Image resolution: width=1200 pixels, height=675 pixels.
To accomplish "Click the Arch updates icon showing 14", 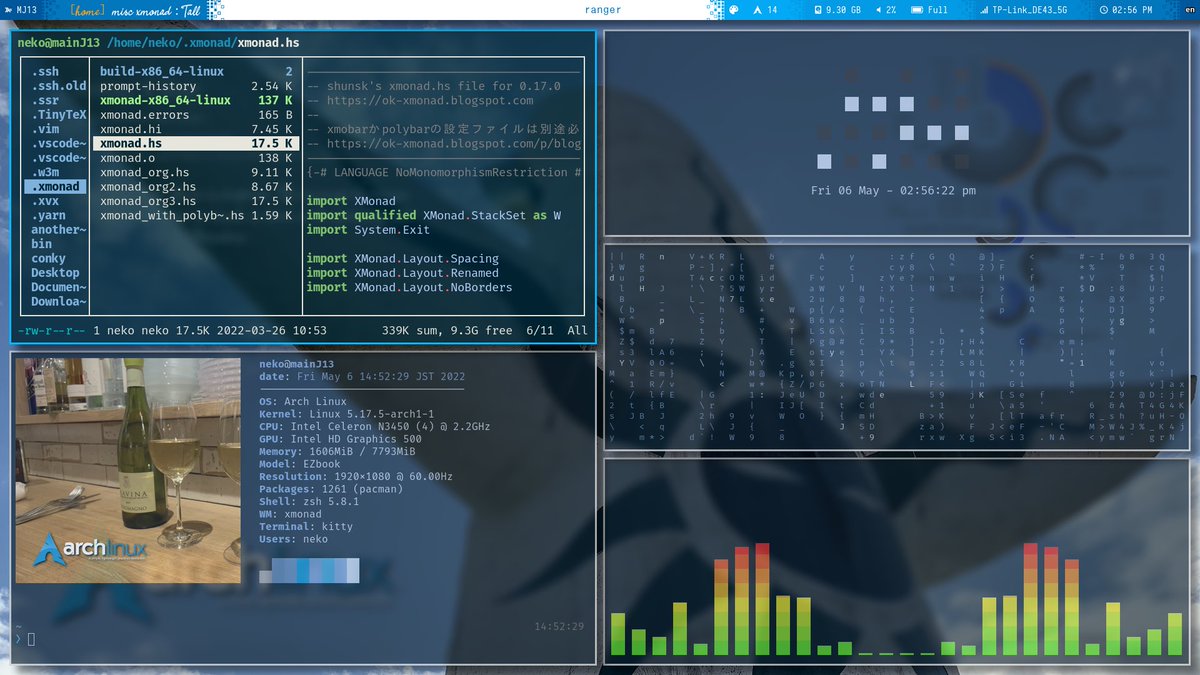I will tap(757, 10).
